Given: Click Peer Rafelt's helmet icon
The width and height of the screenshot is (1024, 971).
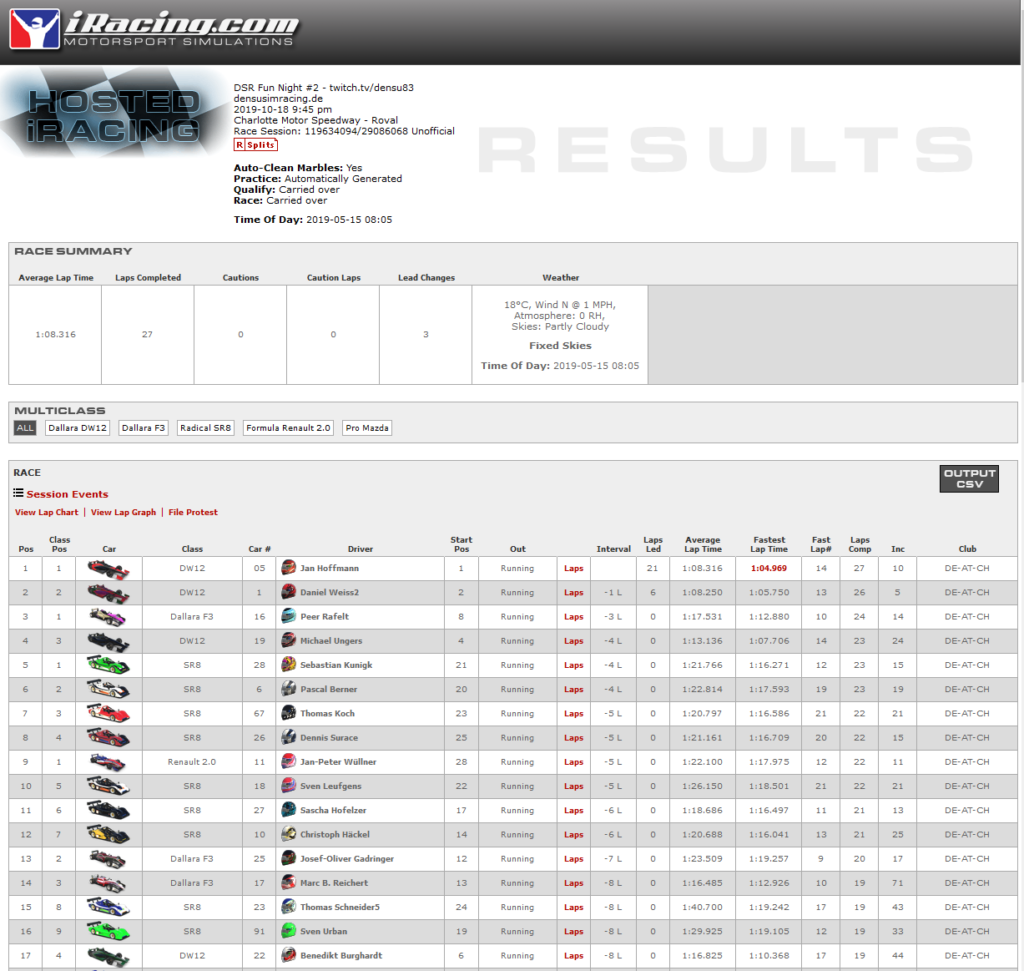Looking at the screenshot, I should pos(289,616).
